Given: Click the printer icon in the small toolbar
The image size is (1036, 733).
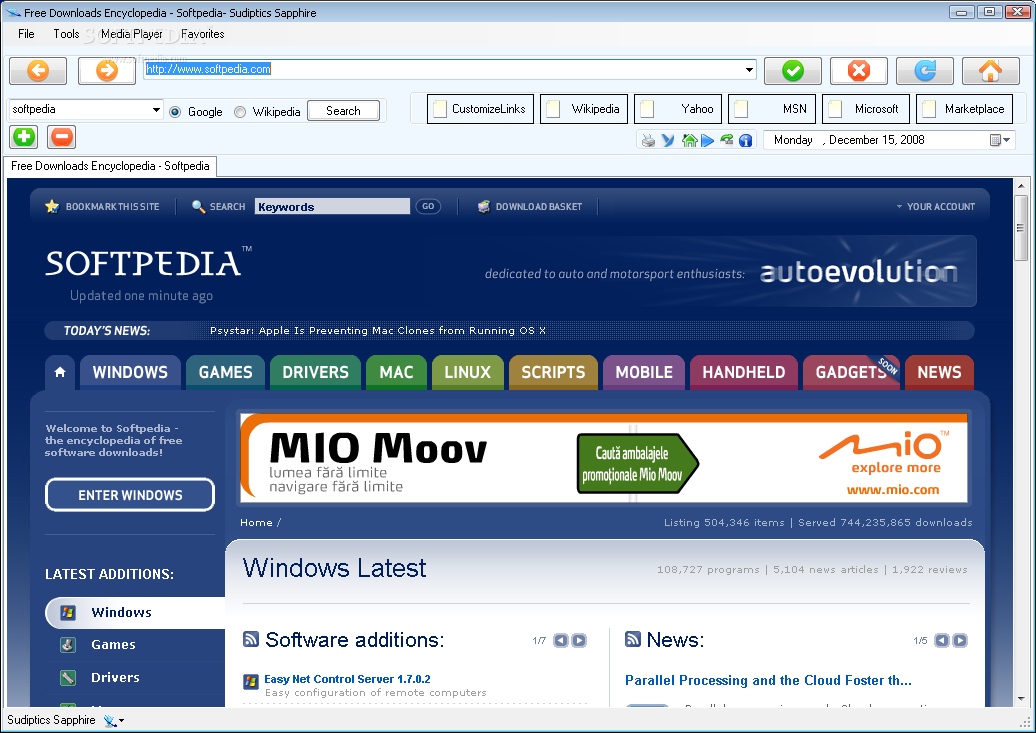Looking at the screenshot, I should 648,140.
